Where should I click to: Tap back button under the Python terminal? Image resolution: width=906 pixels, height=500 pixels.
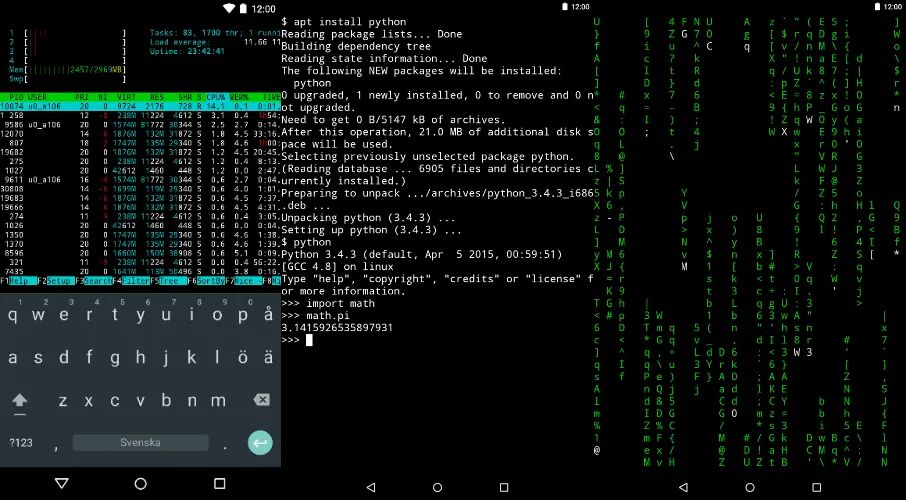[x=371, y=488]
